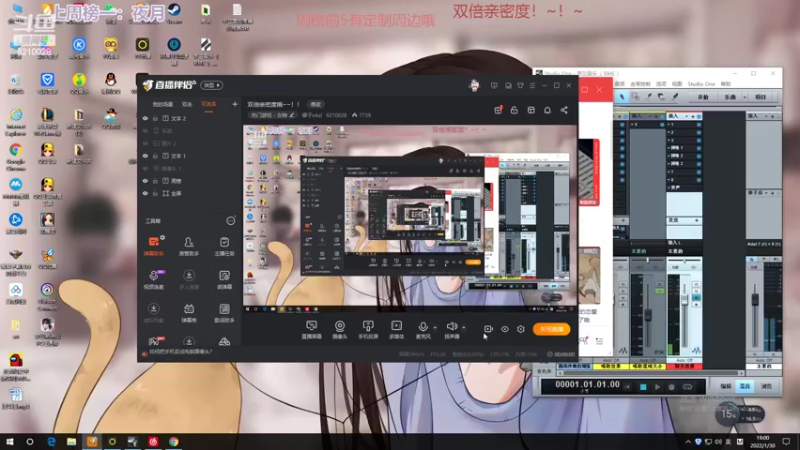Click the microphone-with-badge tool in second toolbox row

tap(154, 279)
